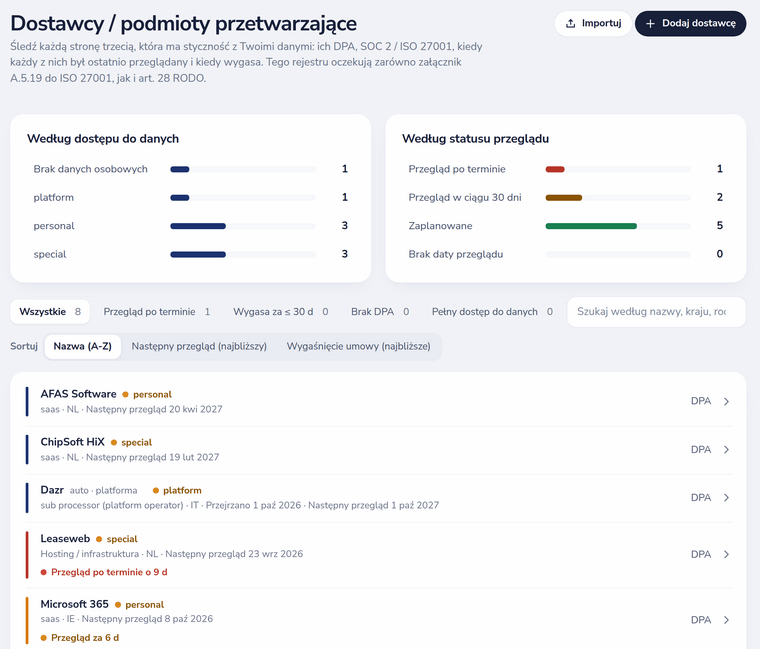760x649 pixels.
Task: Click the personal access progress bar
Action: [243, 226]
